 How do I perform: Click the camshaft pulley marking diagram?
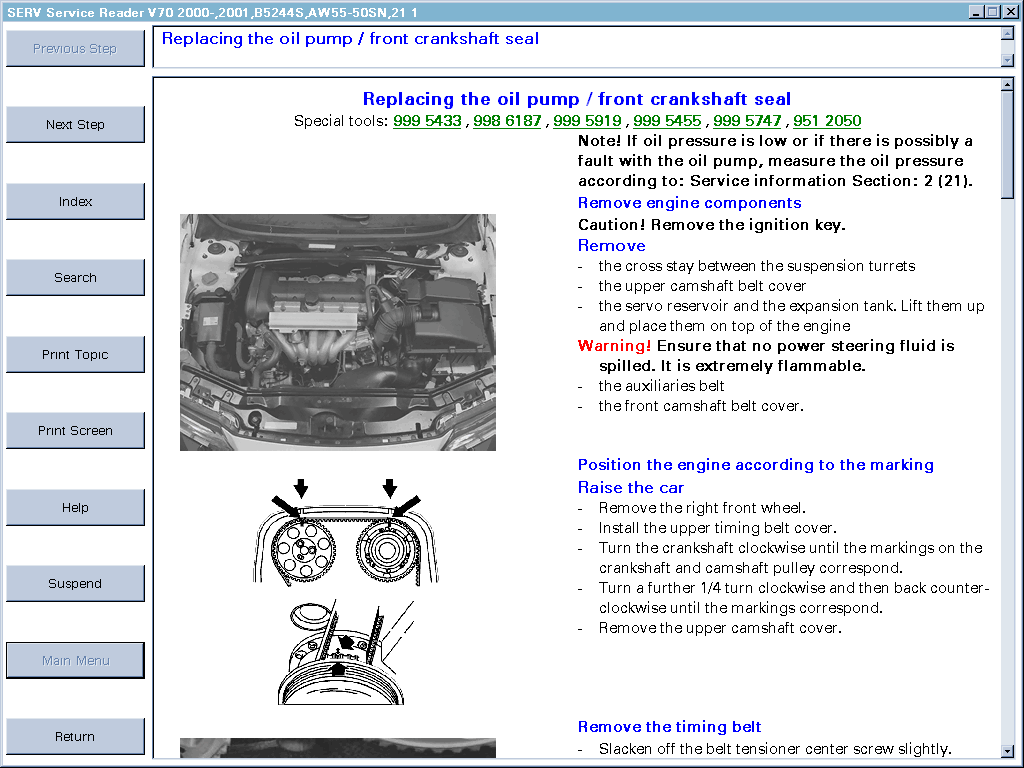345,532
